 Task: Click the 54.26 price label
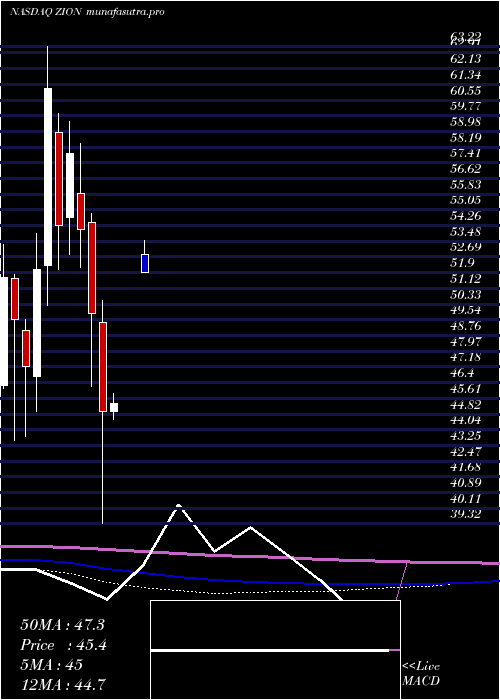coord(466,216)
